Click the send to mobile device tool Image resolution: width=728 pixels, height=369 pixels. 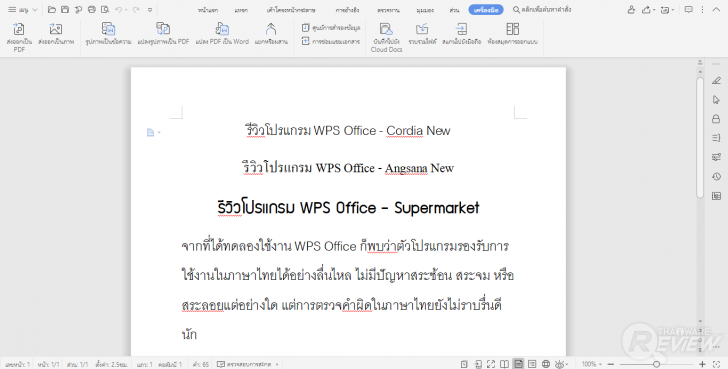point(462,33)
